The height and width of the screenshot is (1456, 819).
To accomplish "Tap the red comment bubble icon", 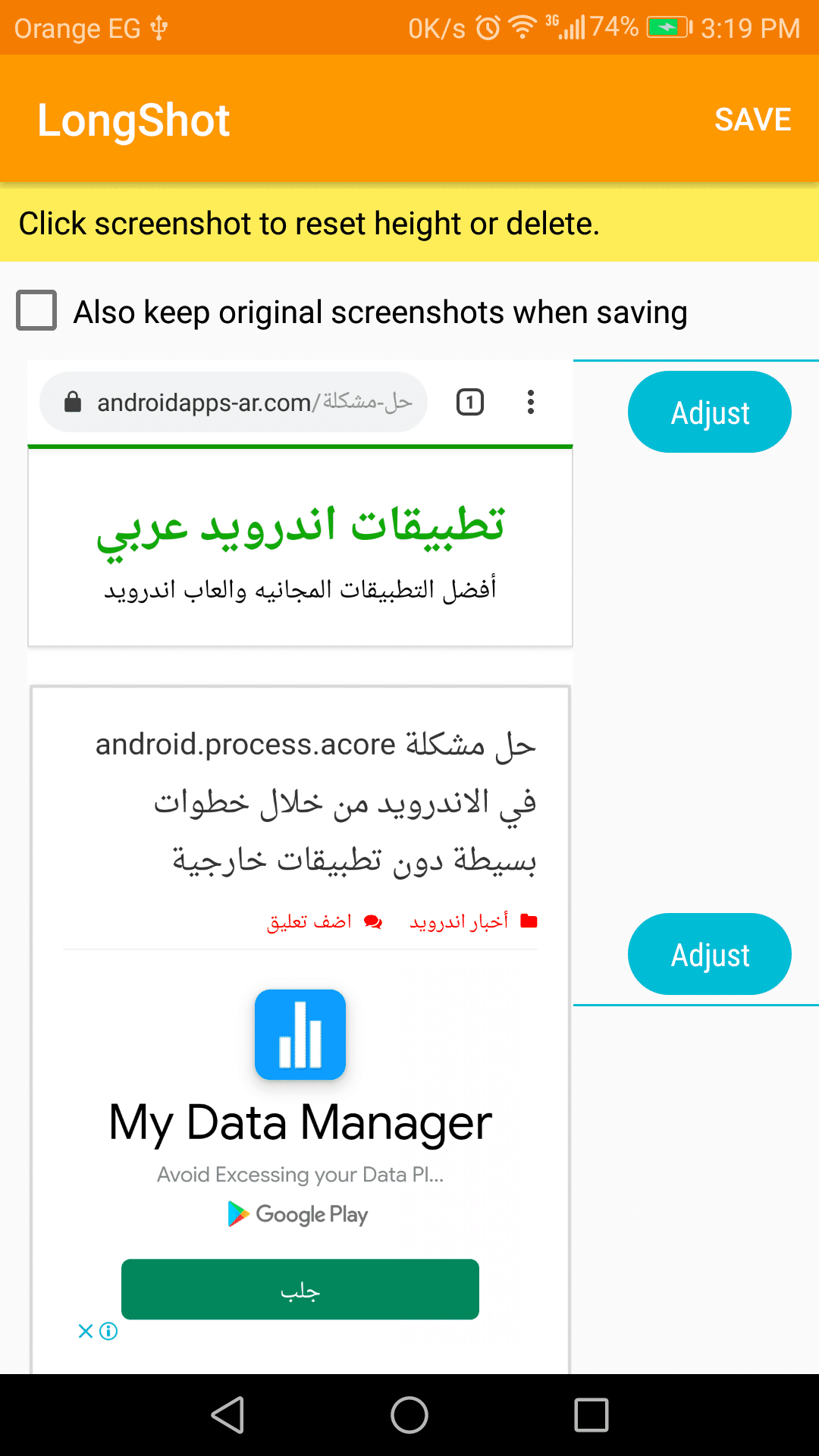I will click(x=373, y=921).
